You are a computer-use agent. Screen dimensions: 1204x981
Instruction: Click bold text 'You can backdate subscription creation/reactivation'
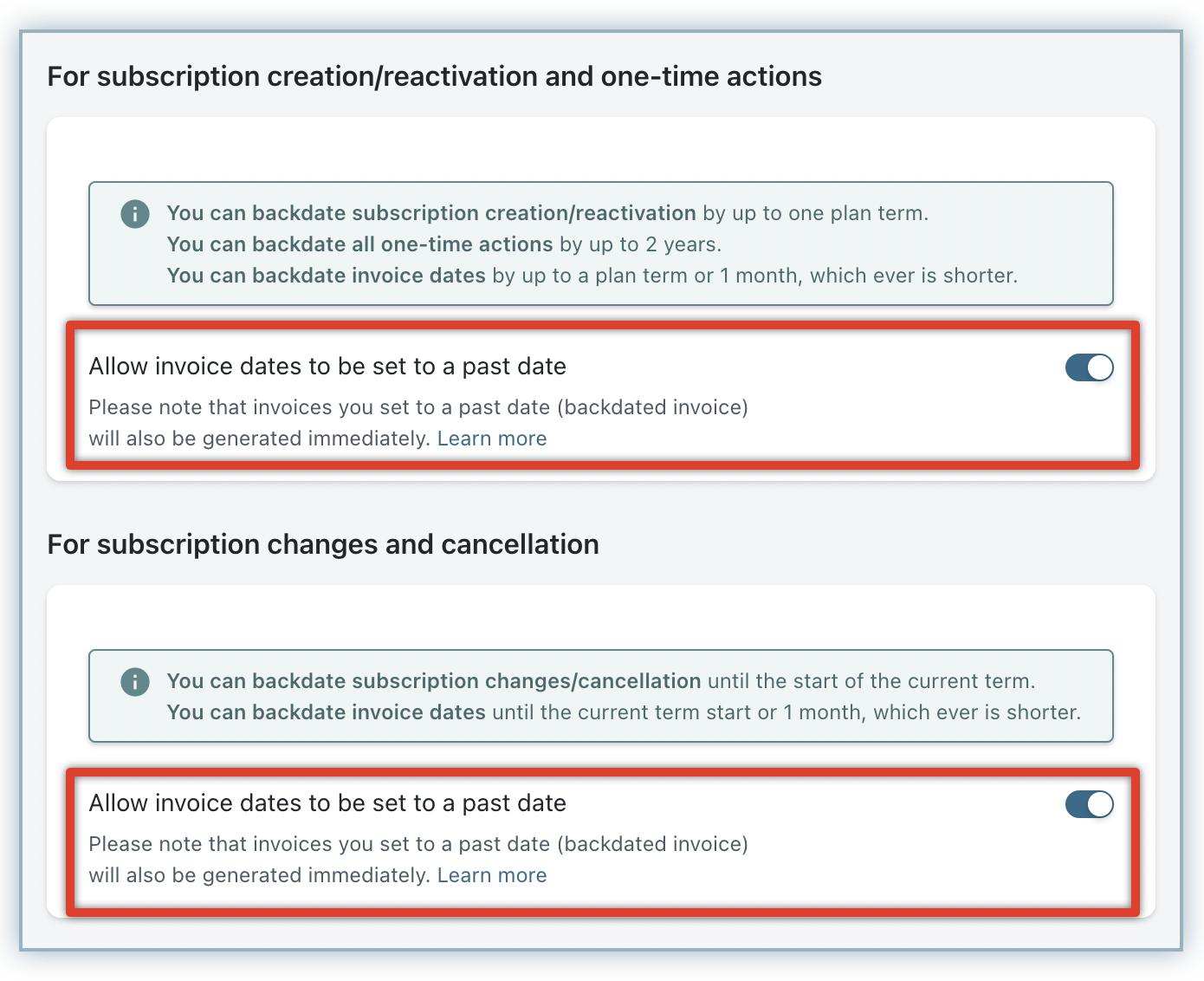(431, 213)
